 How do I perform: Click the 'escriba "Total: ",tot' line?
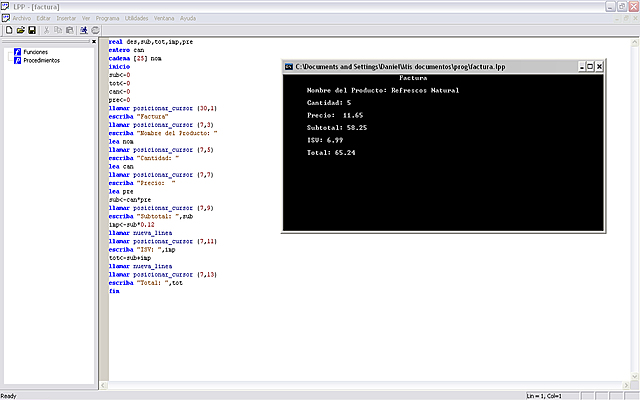tap(146, 283)
